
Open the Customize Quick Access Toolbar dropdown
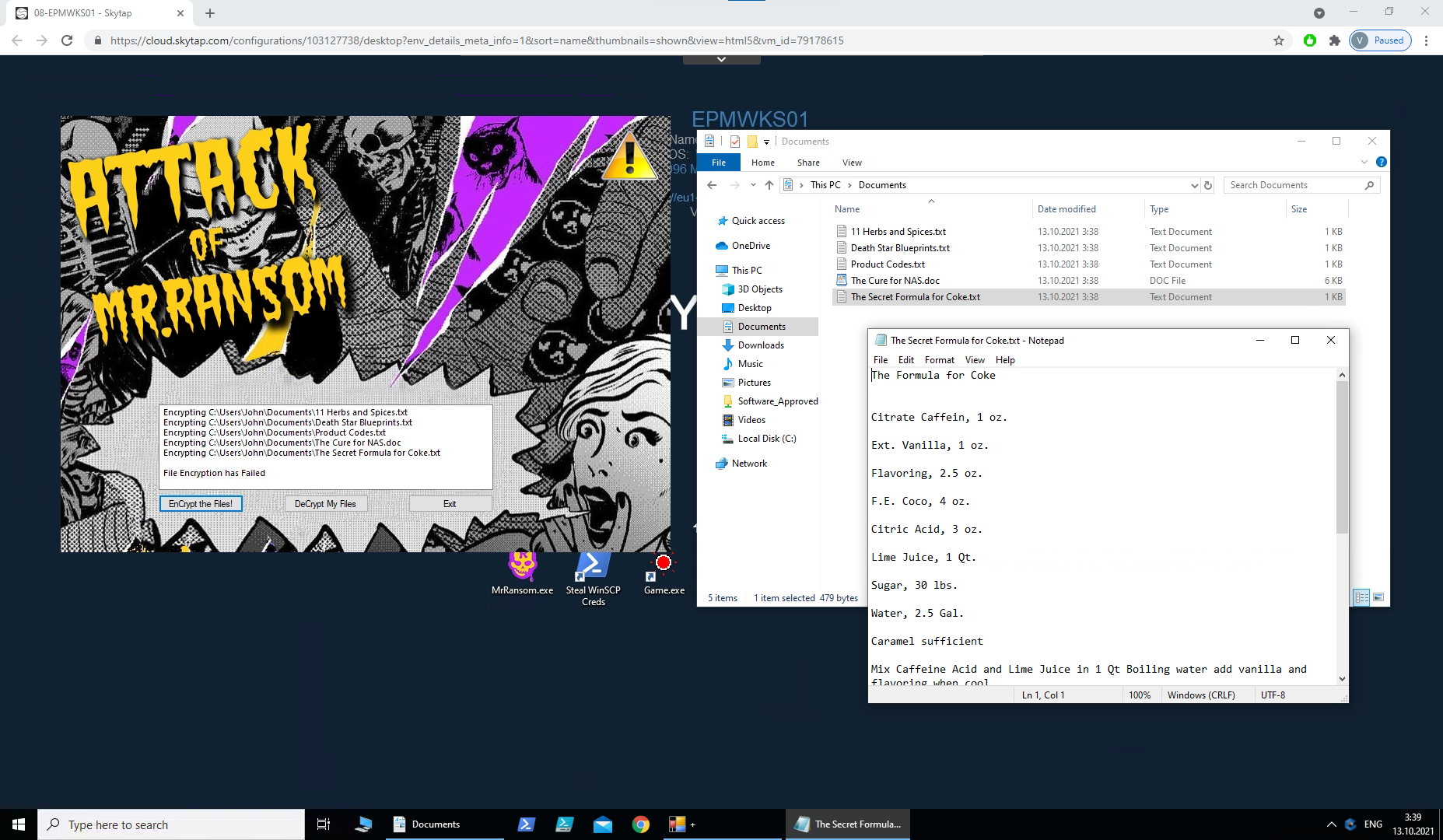pos(766,142)
